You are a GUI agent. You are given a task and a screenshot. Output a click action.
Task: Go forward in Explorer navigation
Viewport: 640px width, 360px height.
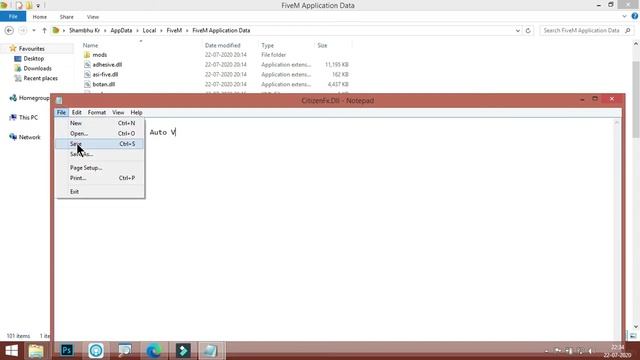[x=22, y=31]
